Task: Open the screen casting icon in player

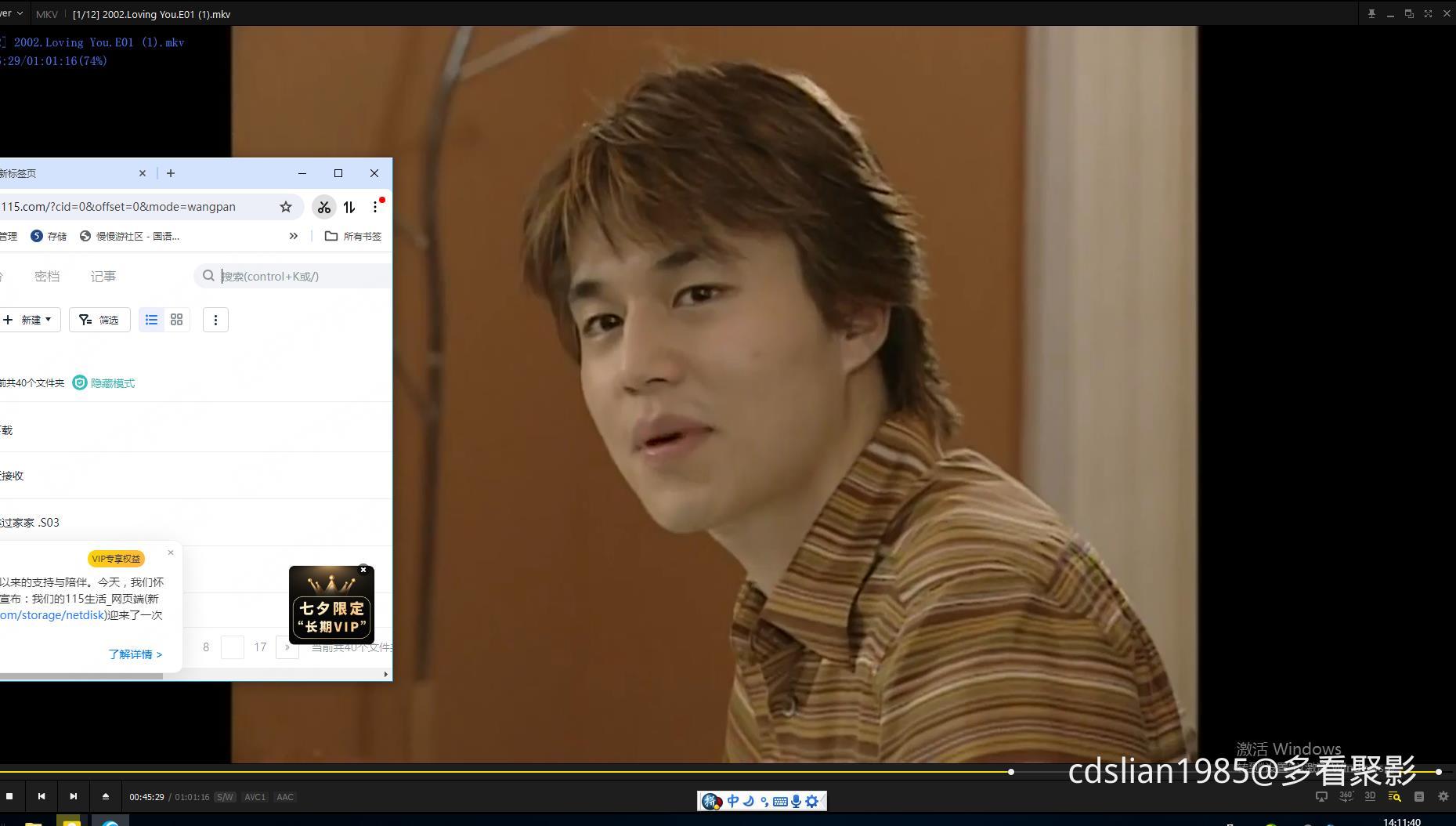Action: pos(1321,797)
